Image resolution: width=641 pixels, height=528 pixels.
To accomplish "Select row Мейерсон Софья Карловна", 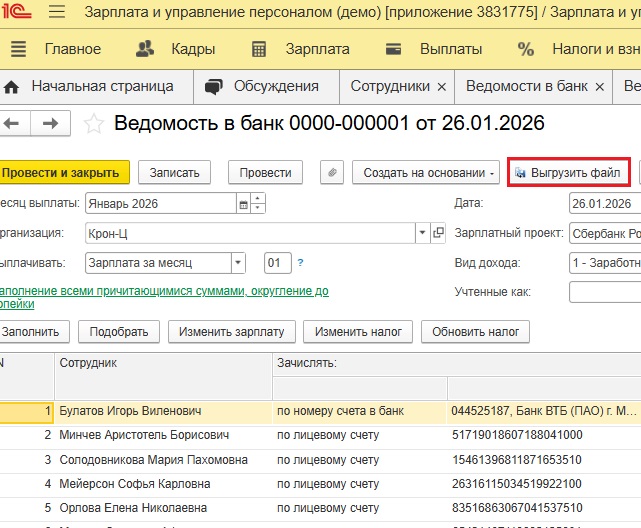I will (320, 484).
